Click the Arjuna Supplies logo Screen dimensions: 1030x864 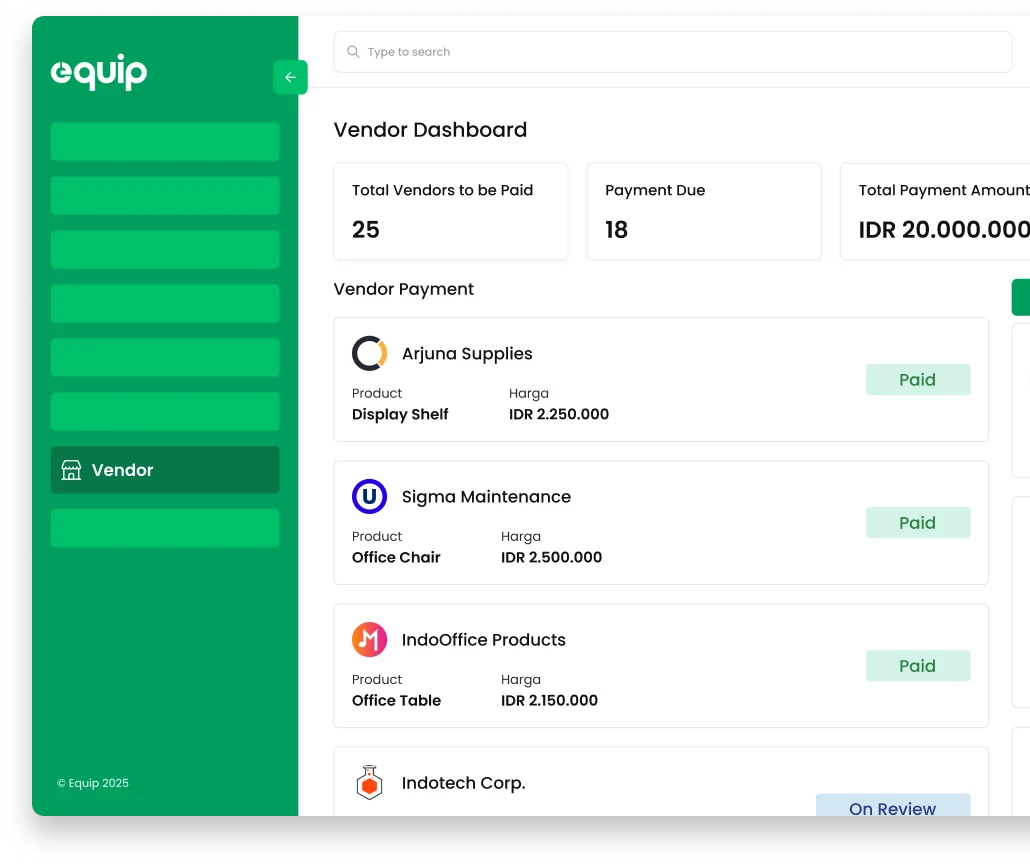tap(369, 354)
